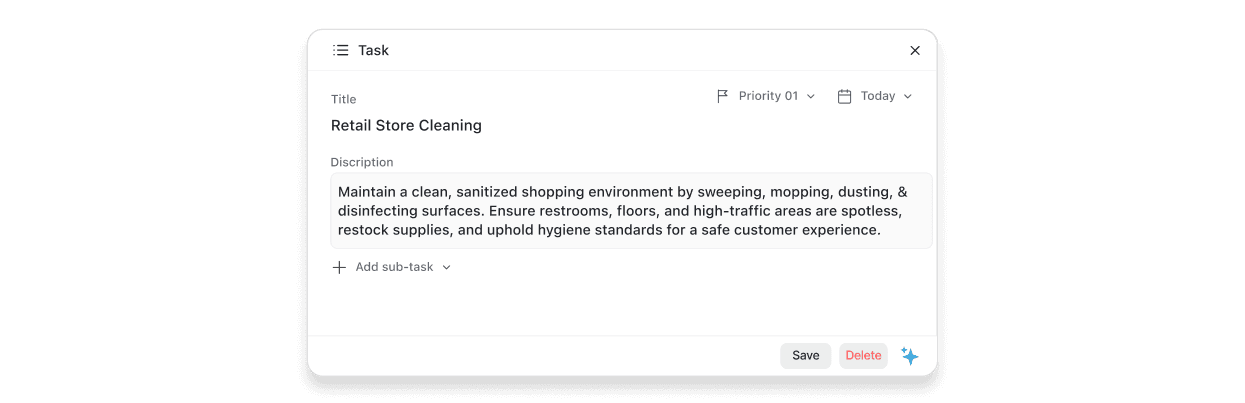Click the priority flag icon
The width and height of the screenshot is (1245, 403).
tap(723, 96)
